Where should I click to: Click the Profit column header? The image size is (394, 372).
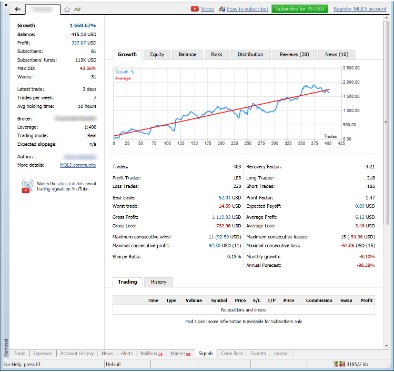pos(366,300)
